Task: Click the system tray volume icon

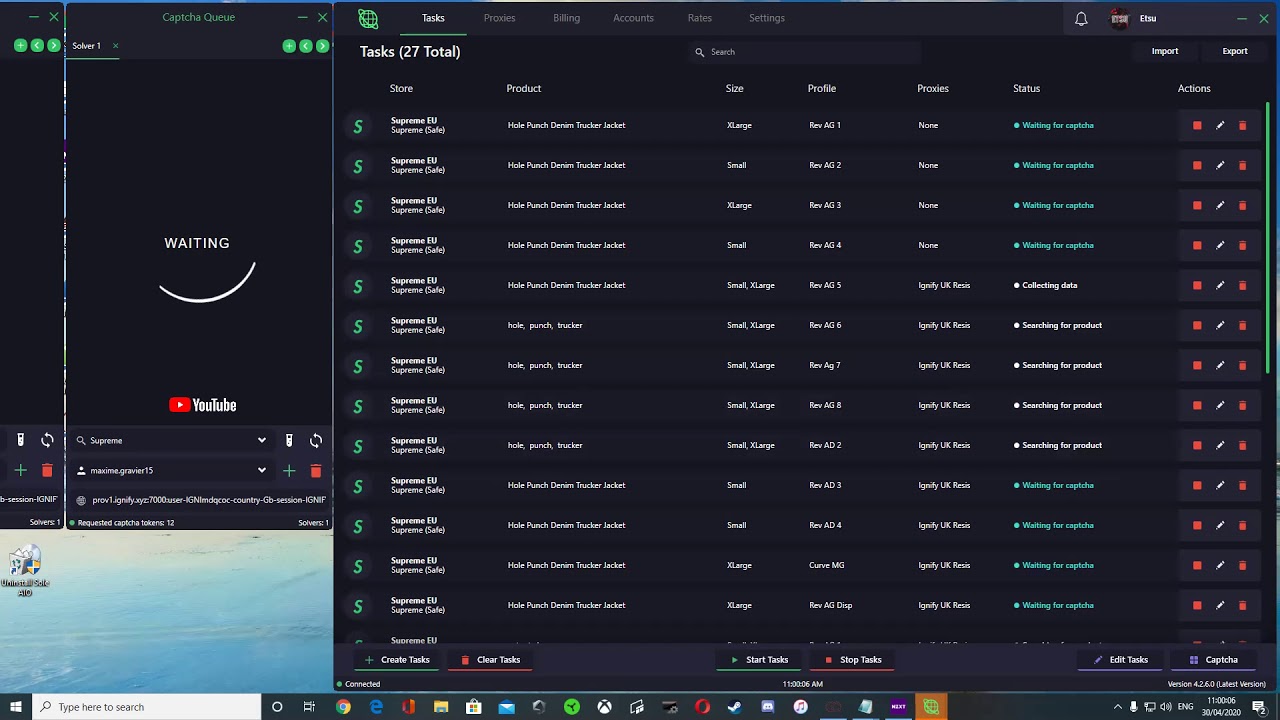Action: pos(1165,707)
